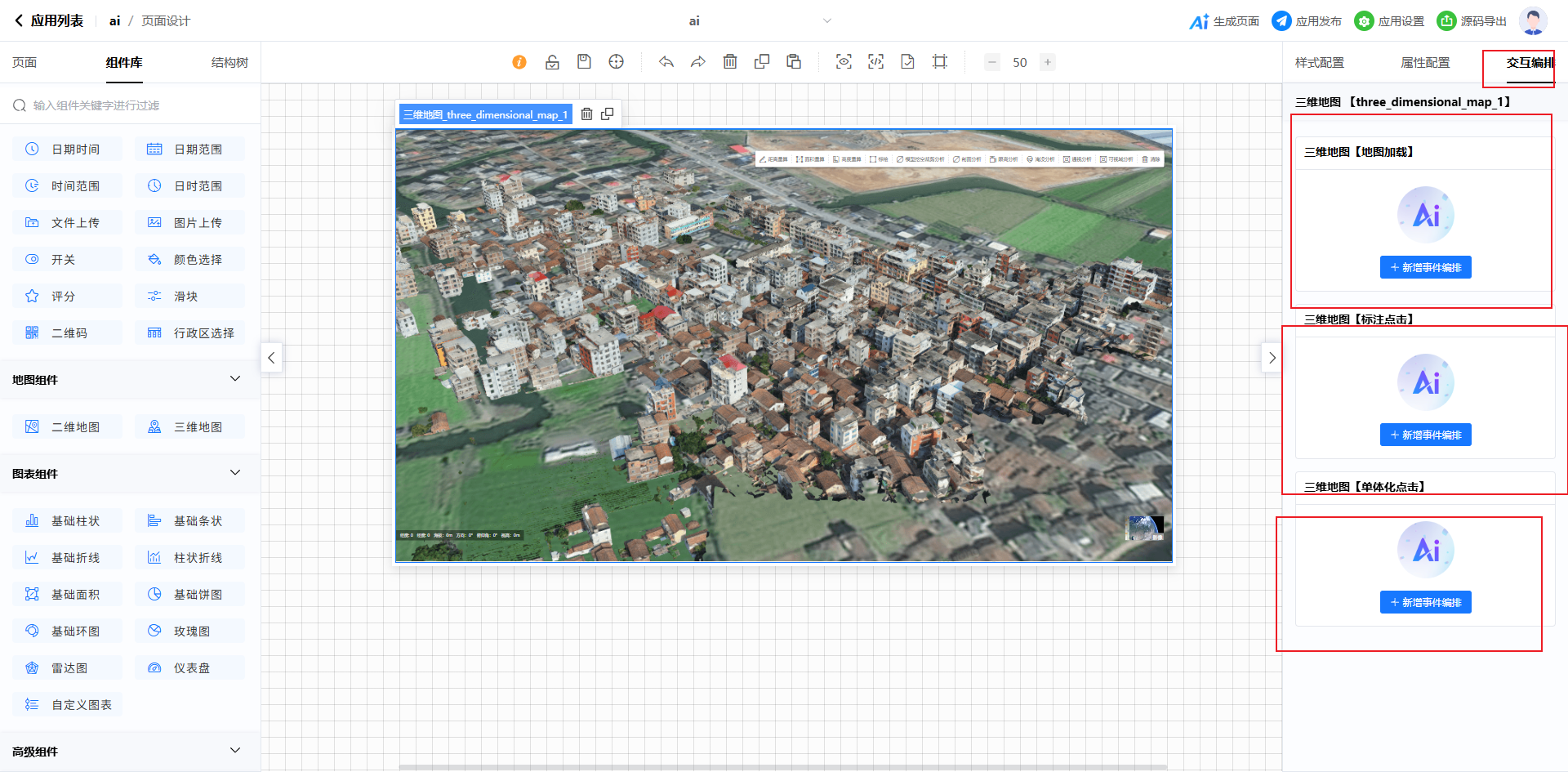Click the toolbar paste clipboard icon
This screenshot has width=1568, height=772.
794,62
